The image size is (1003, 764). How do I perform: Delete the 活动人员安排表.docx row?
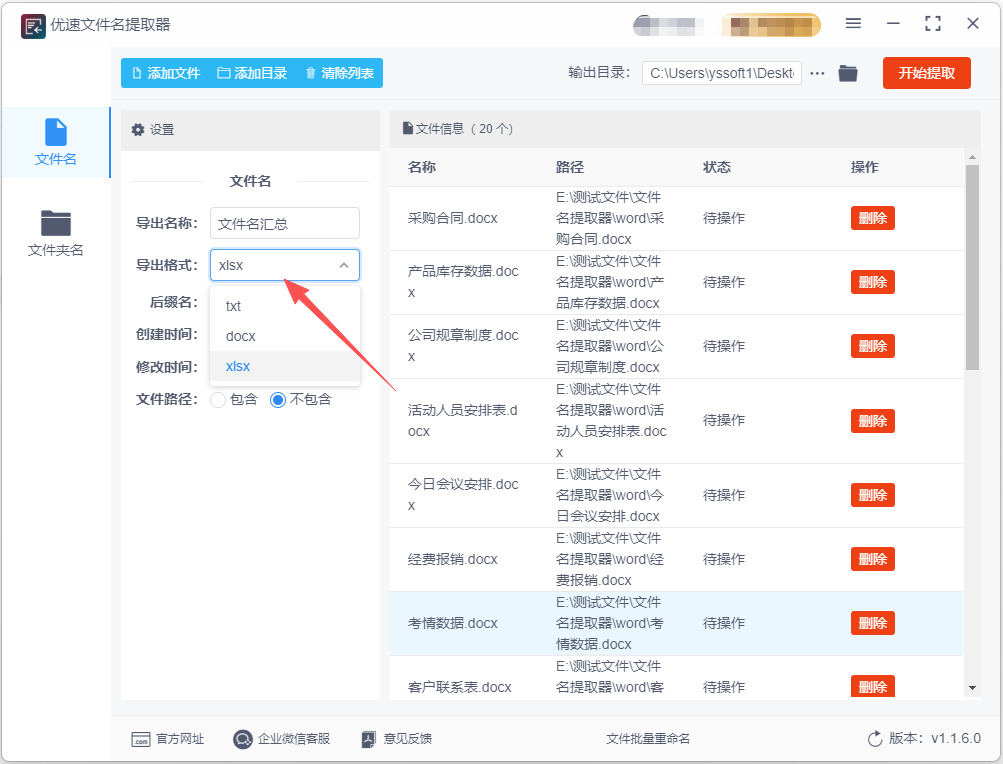click(873, 421)
